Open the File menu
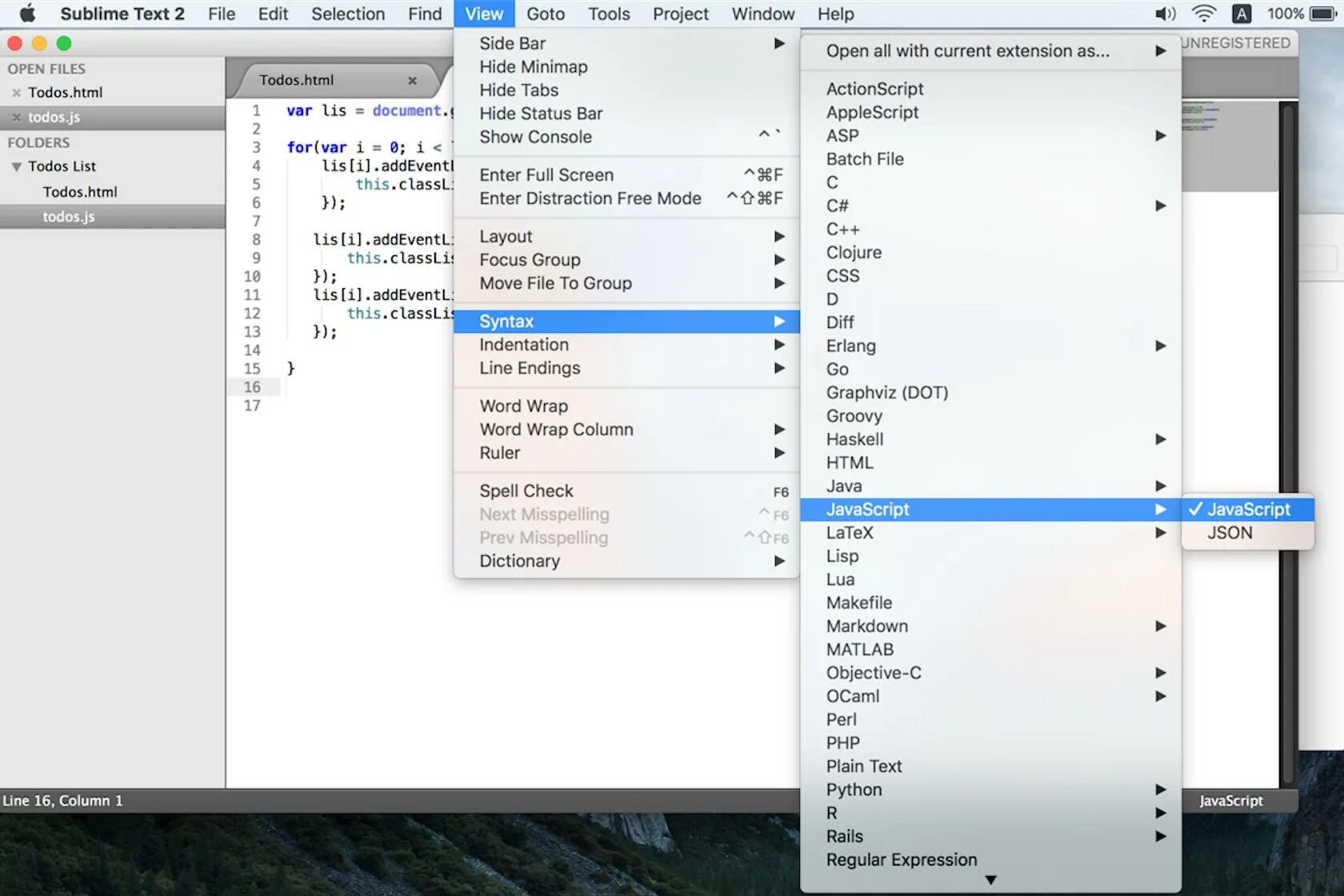The height and width of the screenshot is (896, 1344). coord(222,14)
